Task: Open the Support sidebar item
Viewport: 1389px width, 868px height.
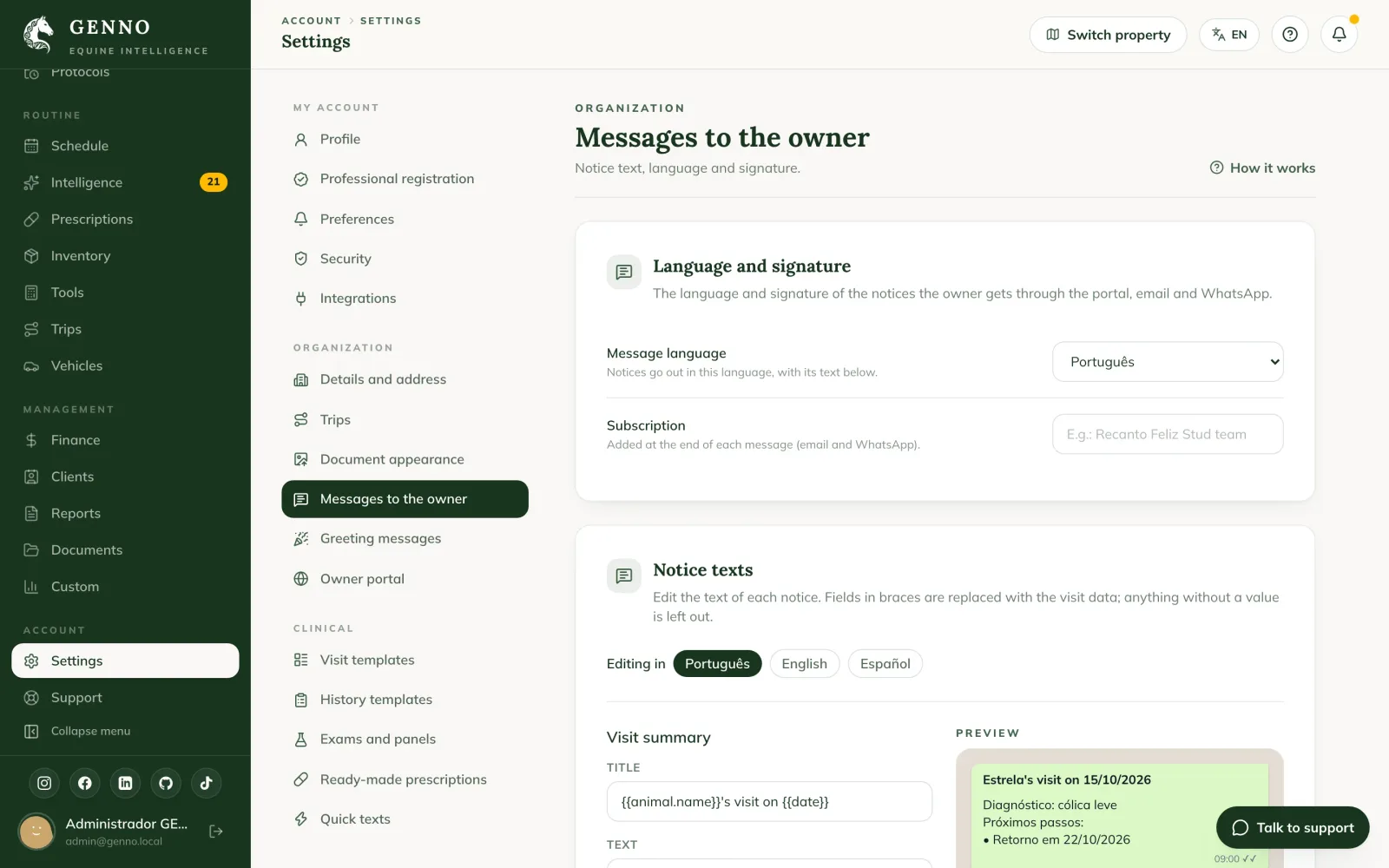Action: point(125,698)
